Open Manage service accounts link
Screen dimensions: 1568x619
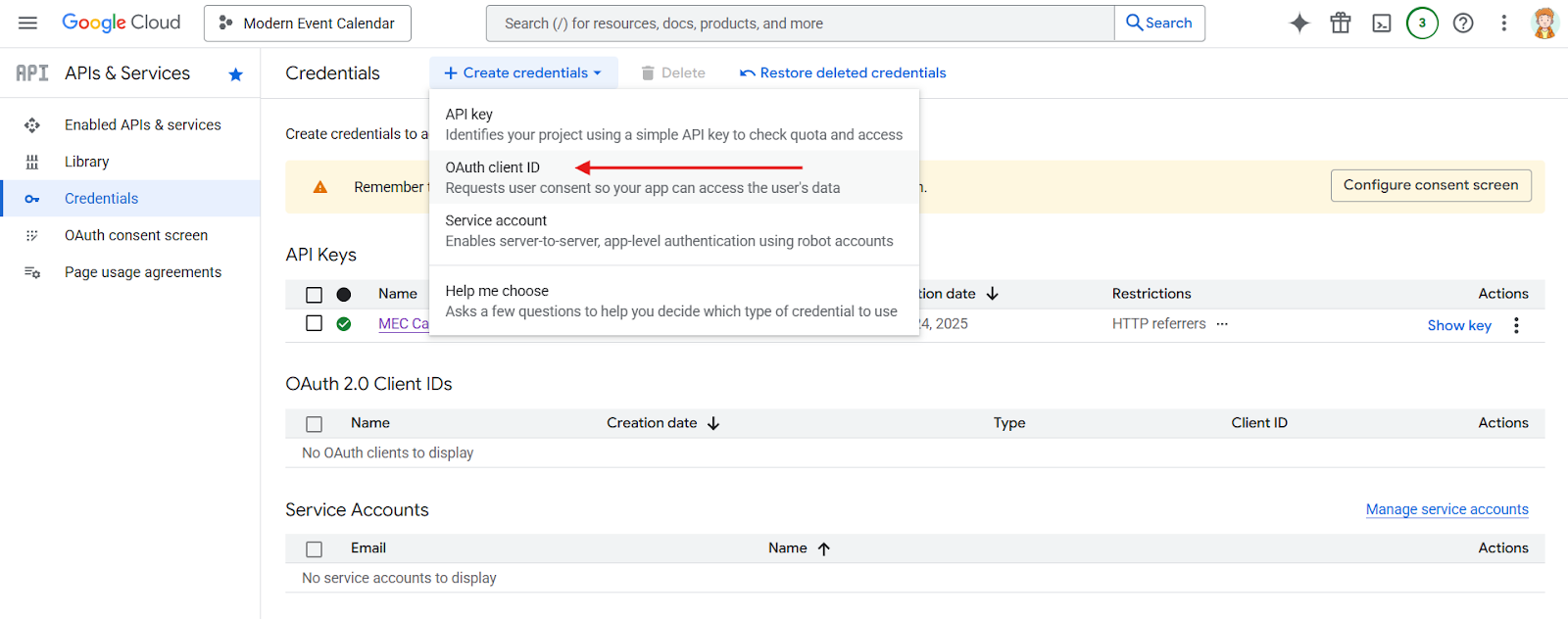[x=1446, y=509]
